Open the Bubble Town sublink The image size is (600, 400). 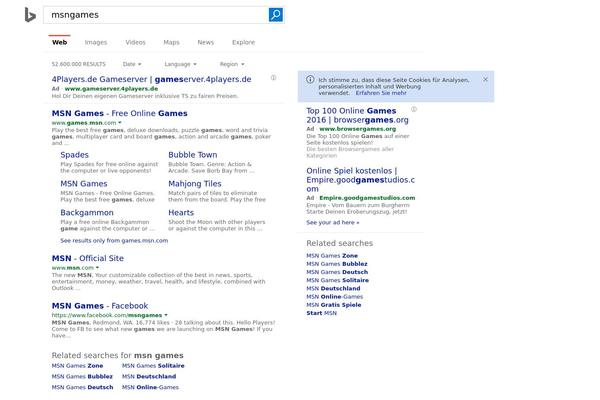[192, 155]
